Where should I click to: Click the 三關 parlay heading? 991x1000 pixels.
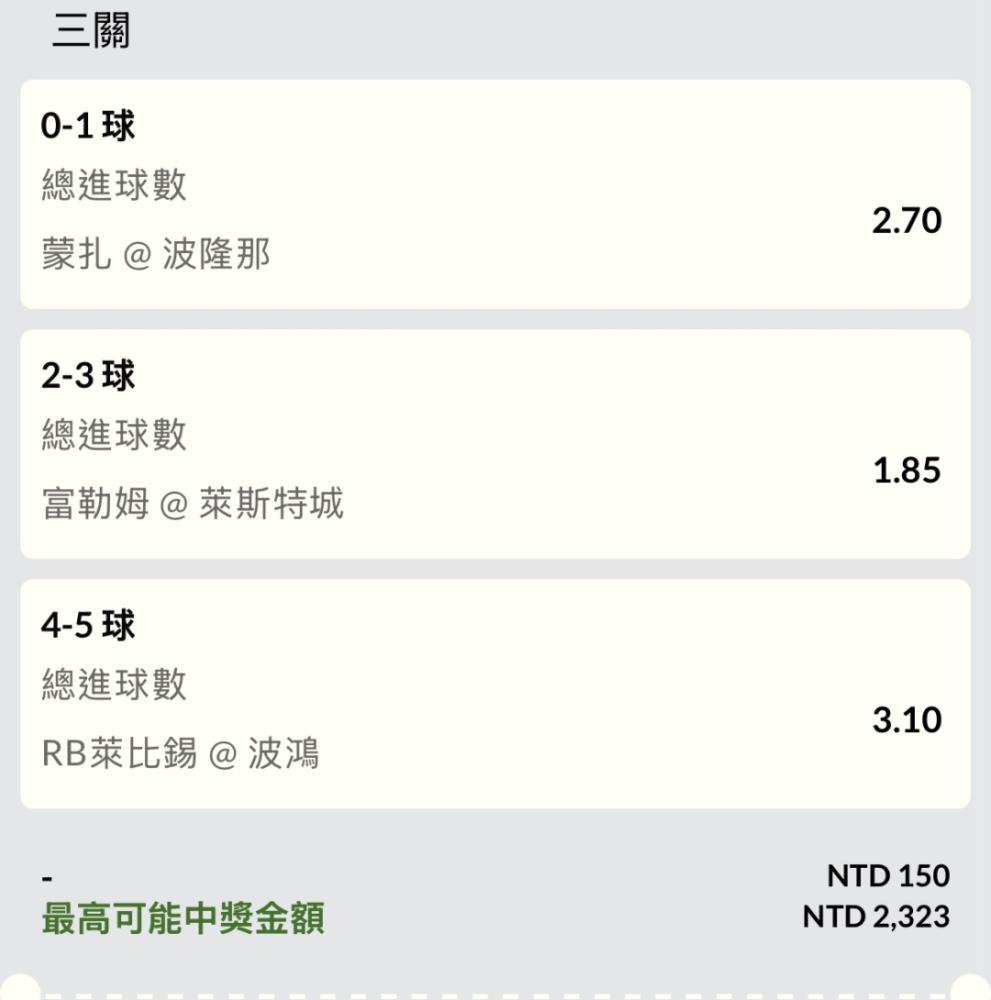click(x=90, y=32)
